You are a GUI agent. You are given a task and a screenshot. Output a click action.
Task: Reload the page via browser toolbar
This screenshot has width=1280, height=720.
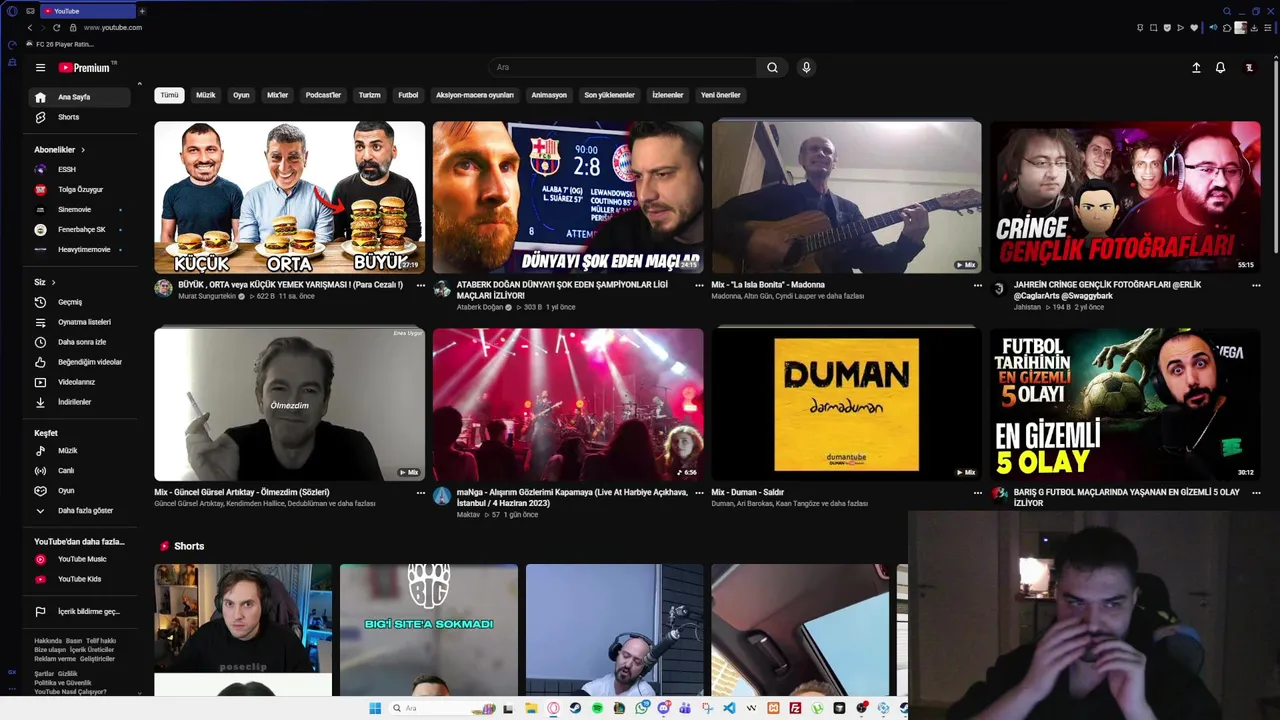pos(56,28)
